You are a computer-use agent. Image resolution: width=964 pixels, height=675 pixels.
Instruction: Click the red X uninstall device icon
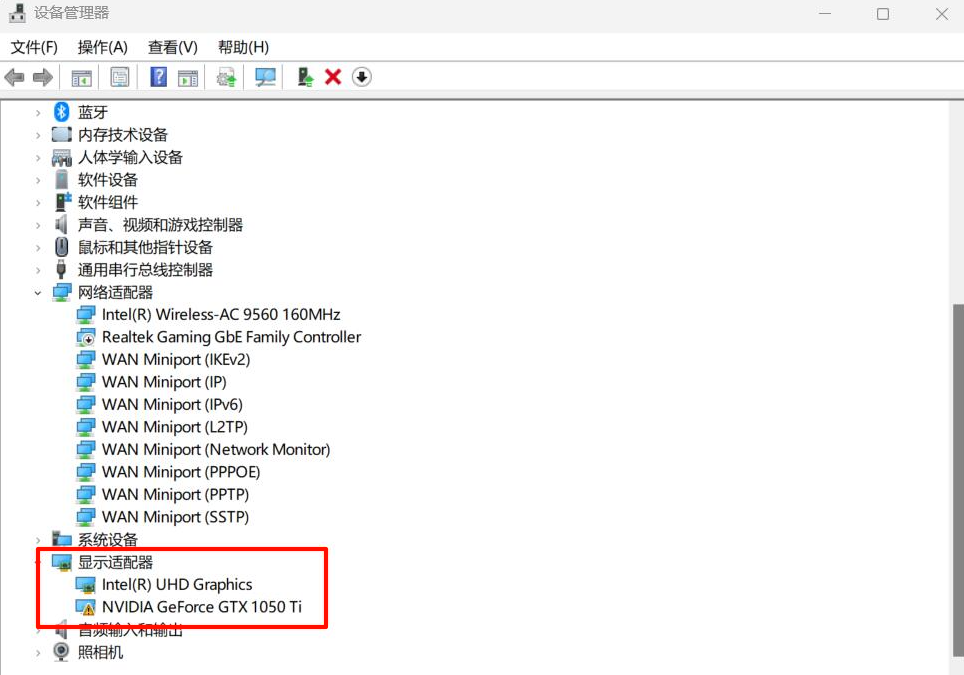click(x=333, y=77)
